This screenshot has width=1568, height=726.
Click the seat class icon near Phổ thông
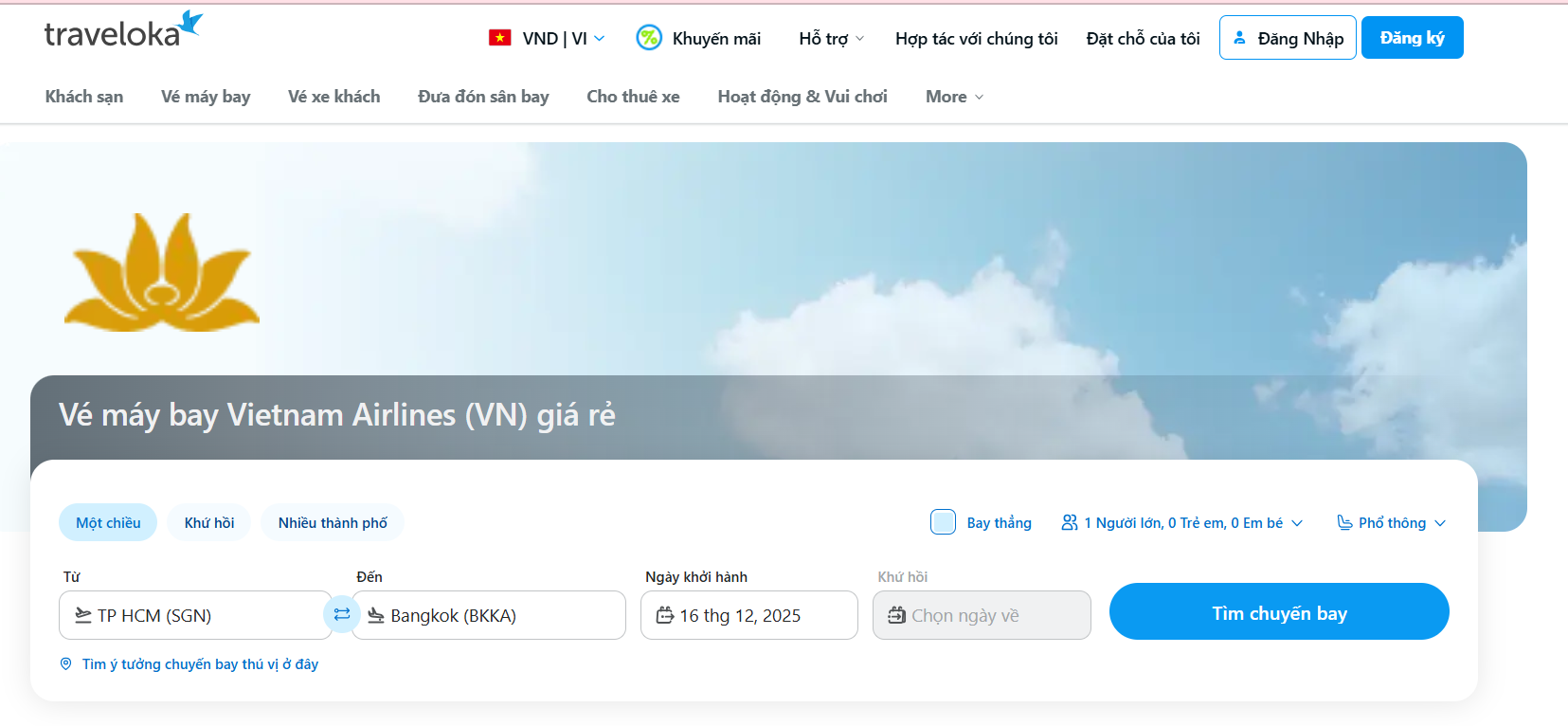1344,523
